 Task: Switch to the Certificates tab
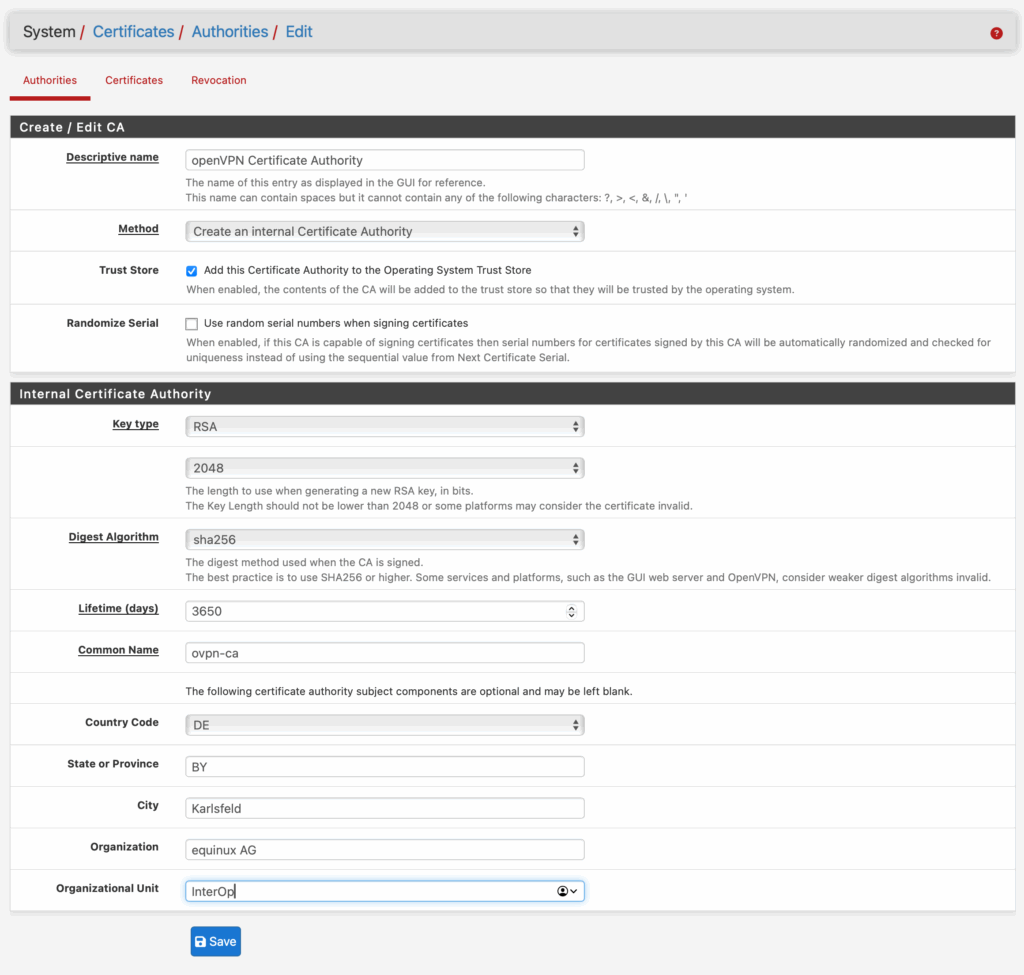[134, 80]
